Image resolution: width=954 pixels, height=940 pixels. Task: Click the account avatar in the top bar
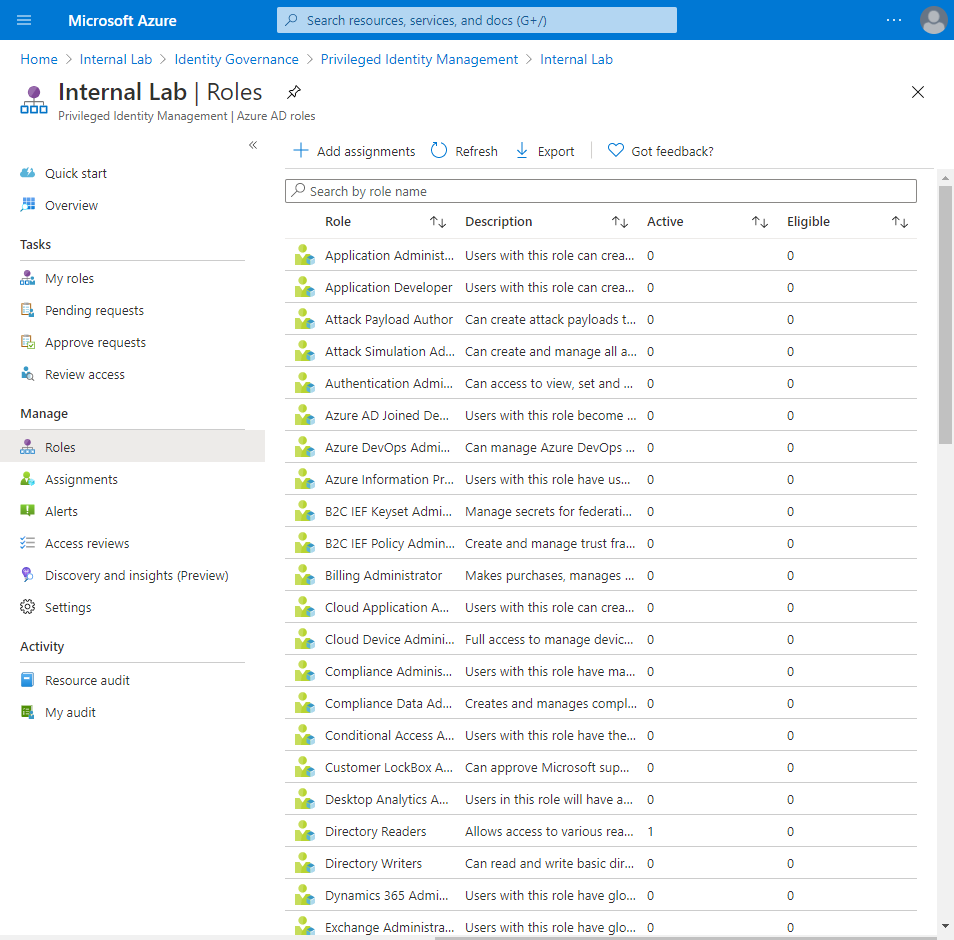(933, 20)
